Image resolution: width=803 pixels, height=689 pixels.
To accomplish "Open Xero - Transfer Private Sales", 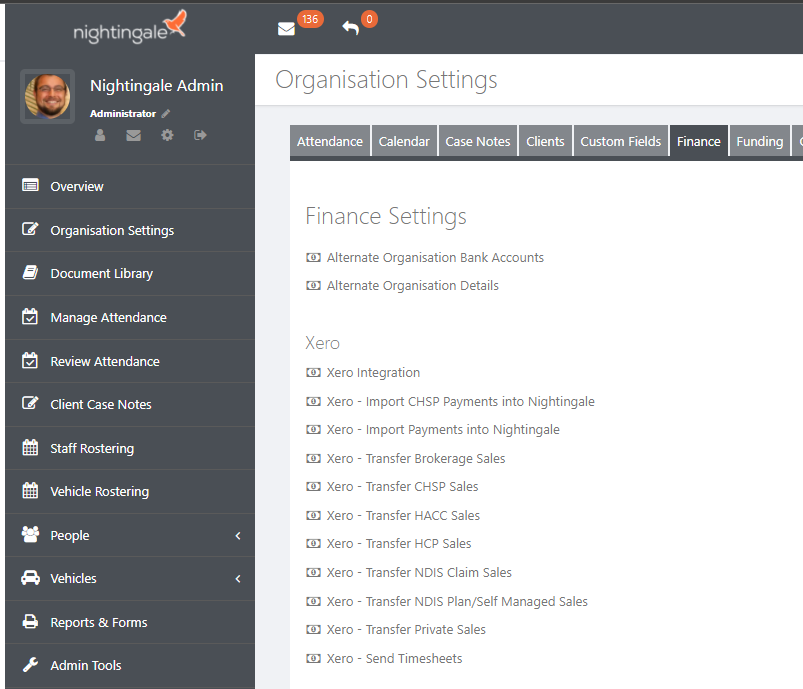I will 406,630.
